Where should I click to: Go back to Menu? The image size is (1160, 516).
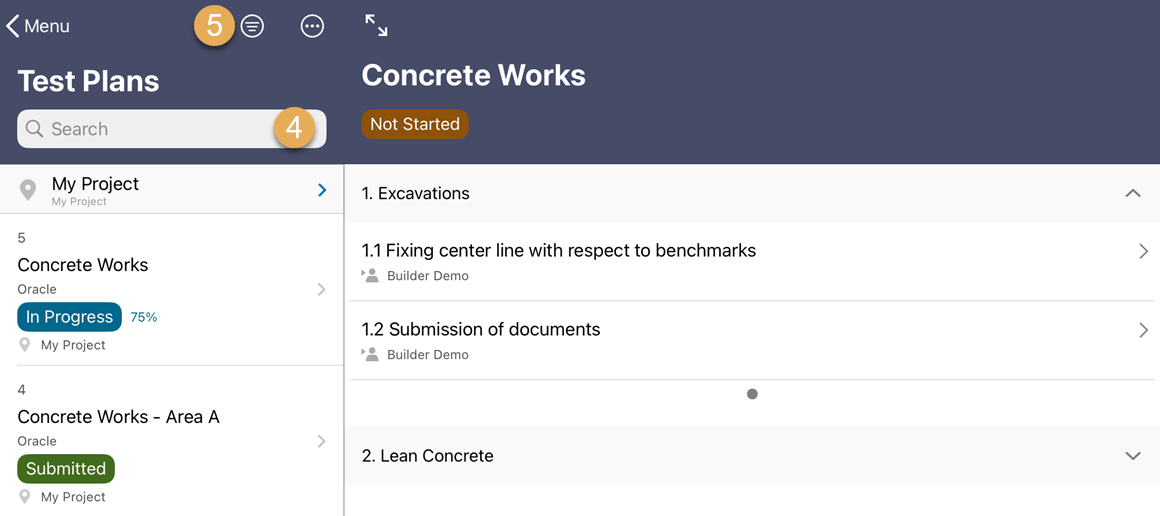(x=38, y=26)
